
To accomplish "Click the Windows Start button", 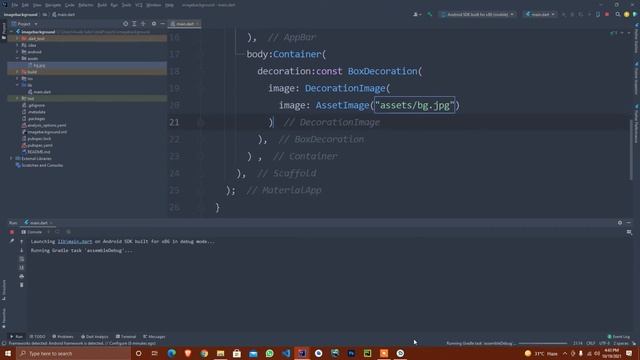I will 8,353.
